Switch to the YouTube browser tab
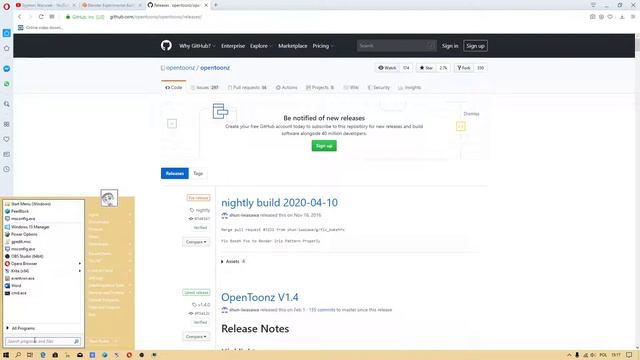Screen dimensions: 640x360 [x=45, y=5]
